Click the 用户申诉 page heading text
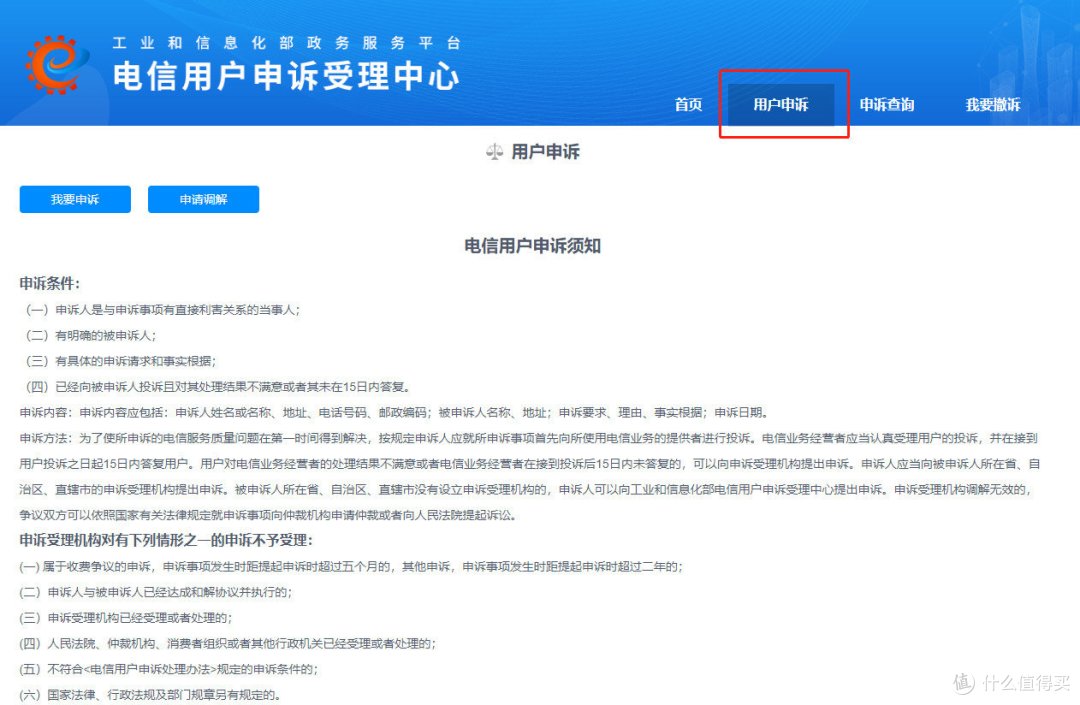The height and width of the screenshot is (705, 1080). (x=546, y=151)
